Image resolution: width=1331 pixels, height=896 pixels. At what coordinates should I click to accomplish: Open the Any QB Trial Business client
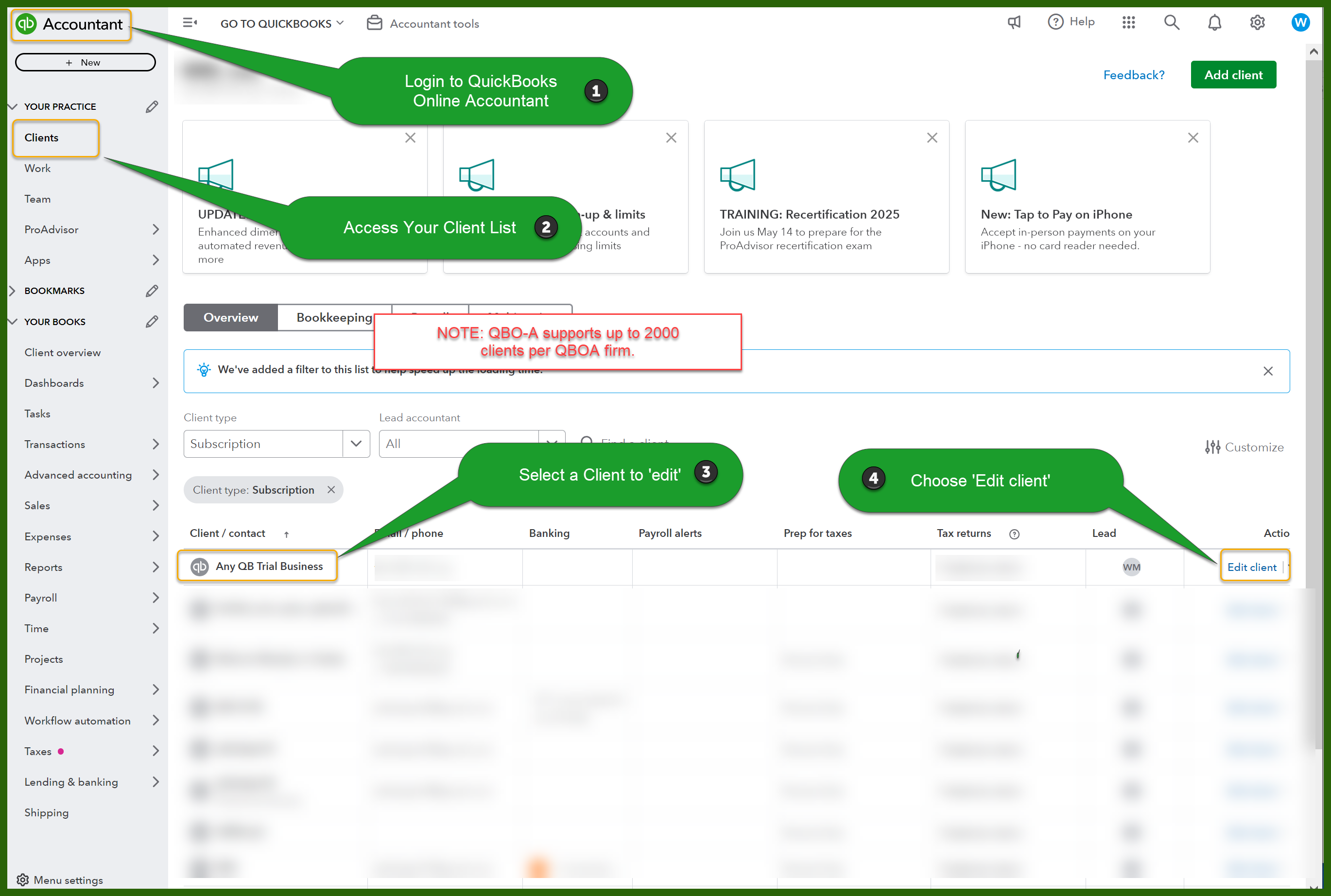(269, 566)
